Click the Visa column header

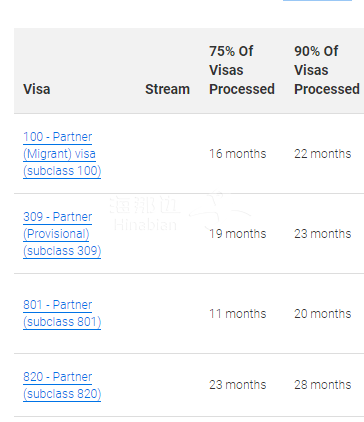37,89
